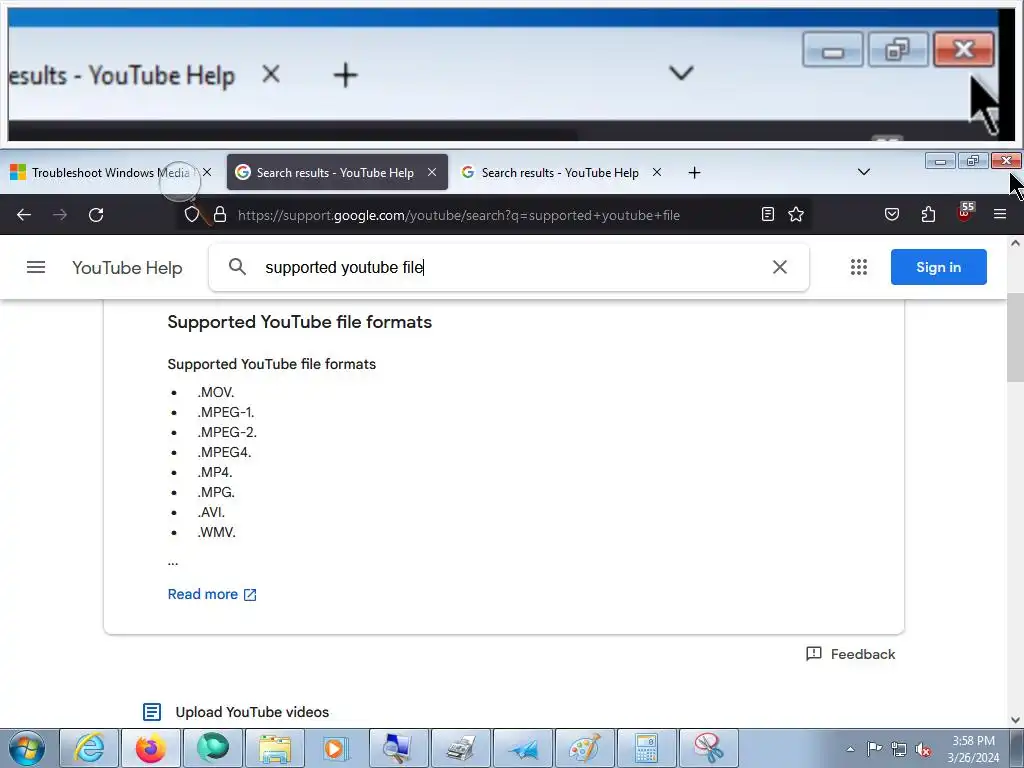Click the muted volume tray icon
This screenshot has width=1024, height=768.
click(x=923, y=749)
